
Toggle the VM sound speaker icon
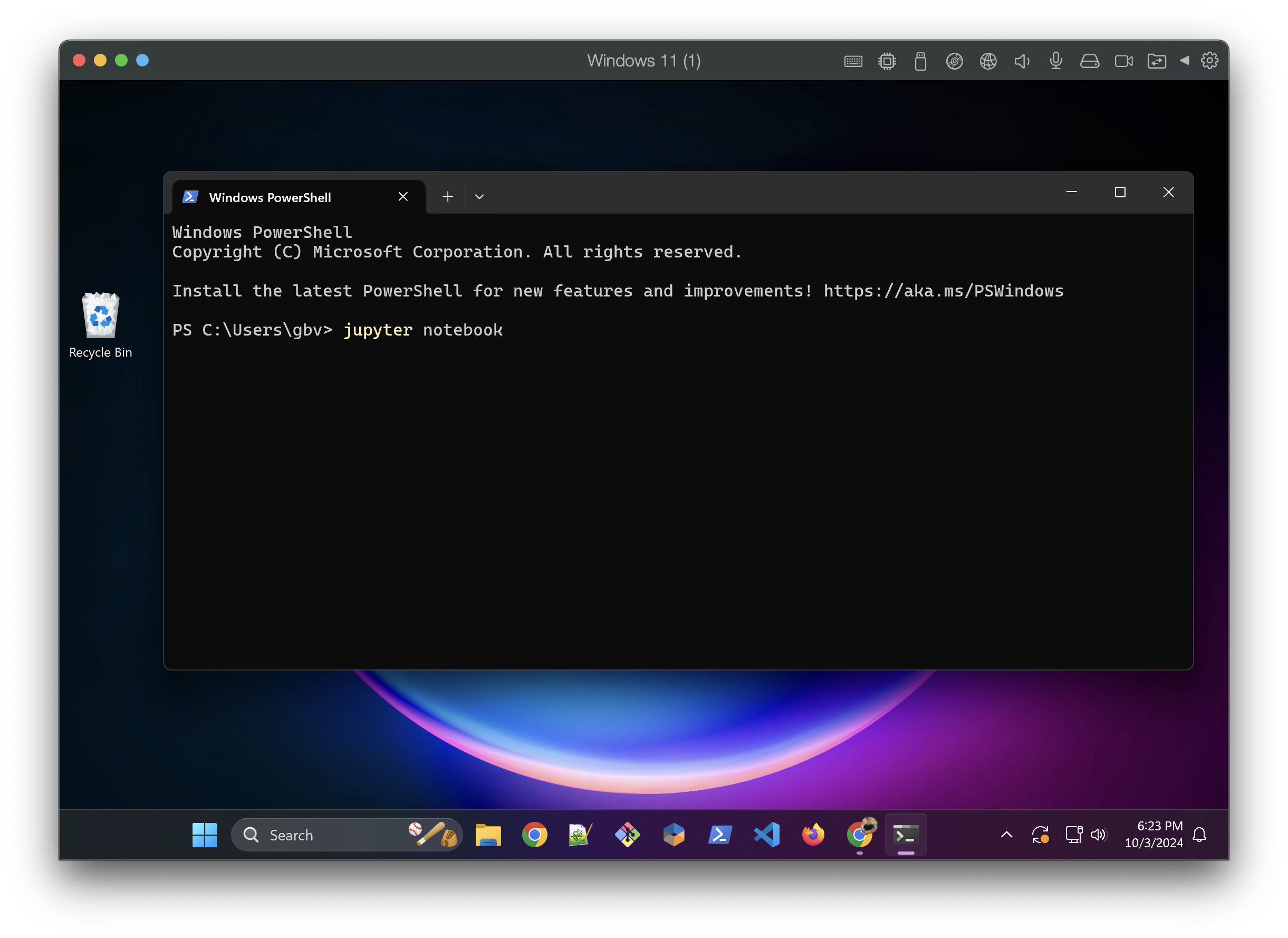pos(1022,61)
